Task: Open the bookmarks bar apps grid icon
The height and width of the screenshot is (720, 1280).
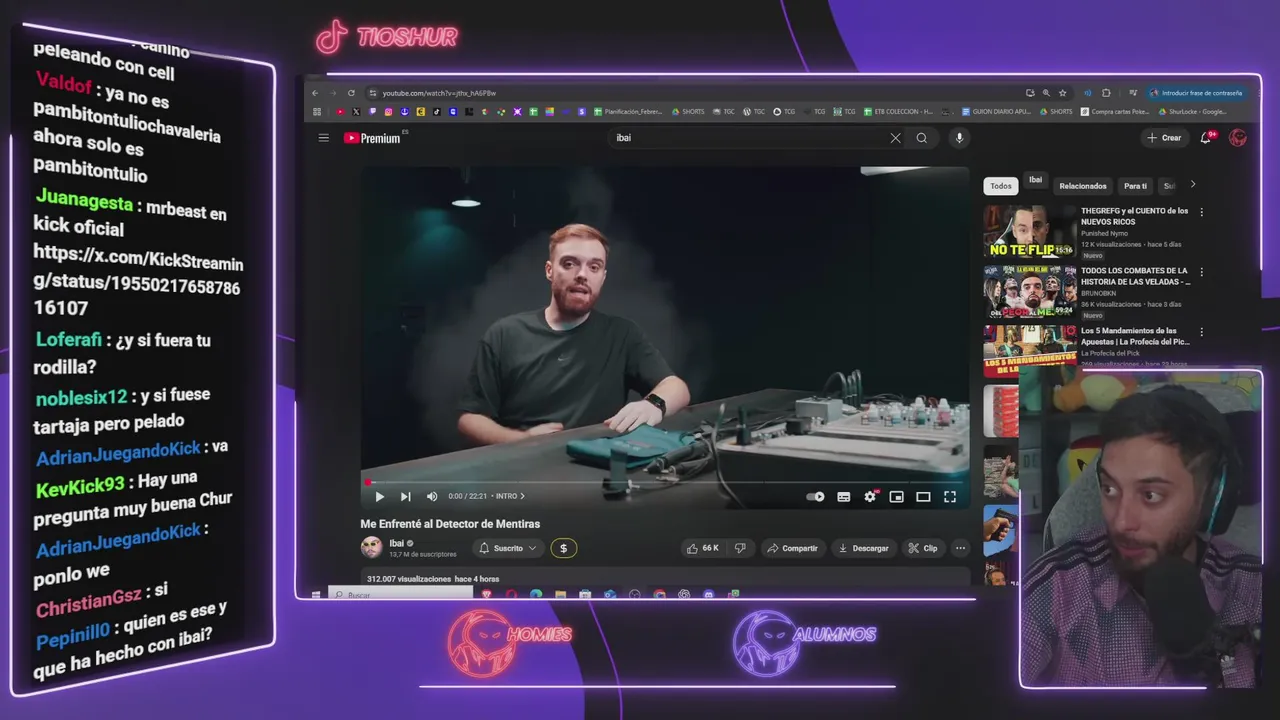Action: click(317, 112)
